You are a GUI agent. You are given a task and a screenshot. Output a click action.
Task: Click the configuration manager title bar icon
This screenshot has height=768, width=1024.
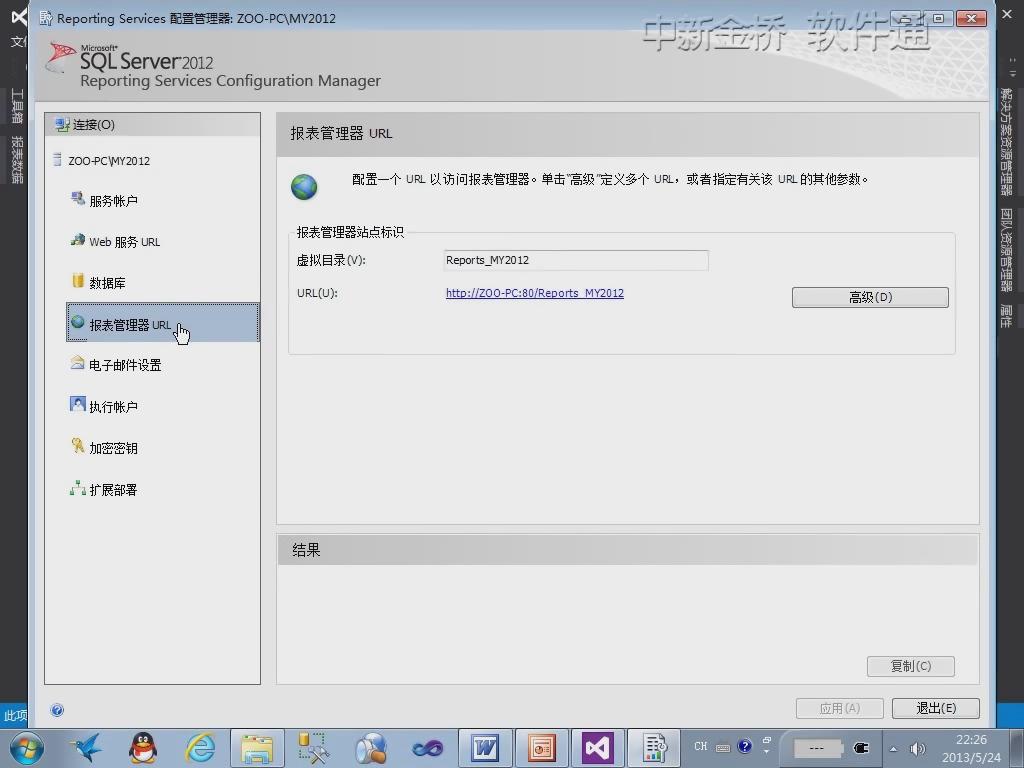[x=45, y=18]
